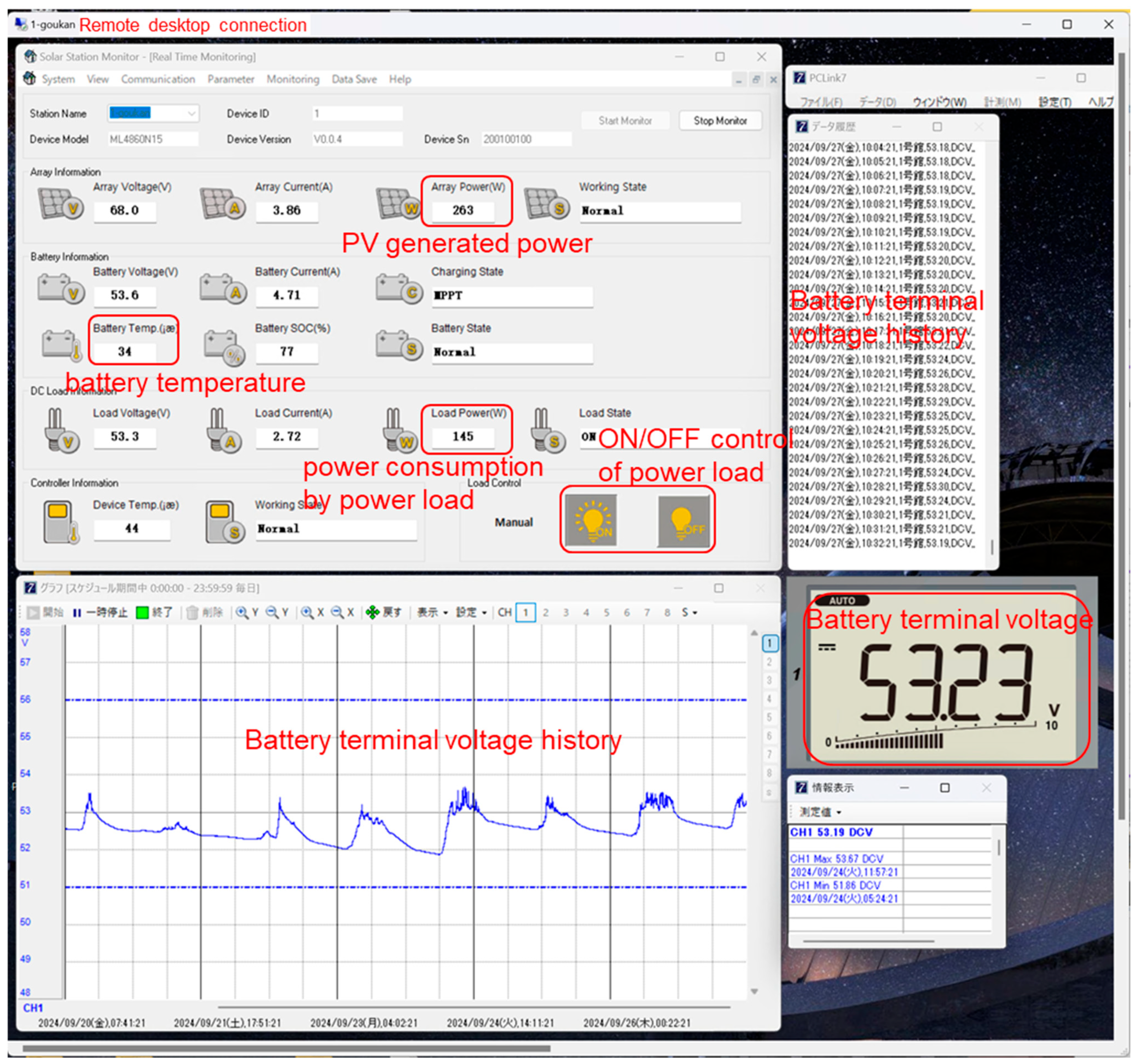1138x1064 pixels.
Task: Pause recording with 一時停止 icon
Action: tap(77, 613)
